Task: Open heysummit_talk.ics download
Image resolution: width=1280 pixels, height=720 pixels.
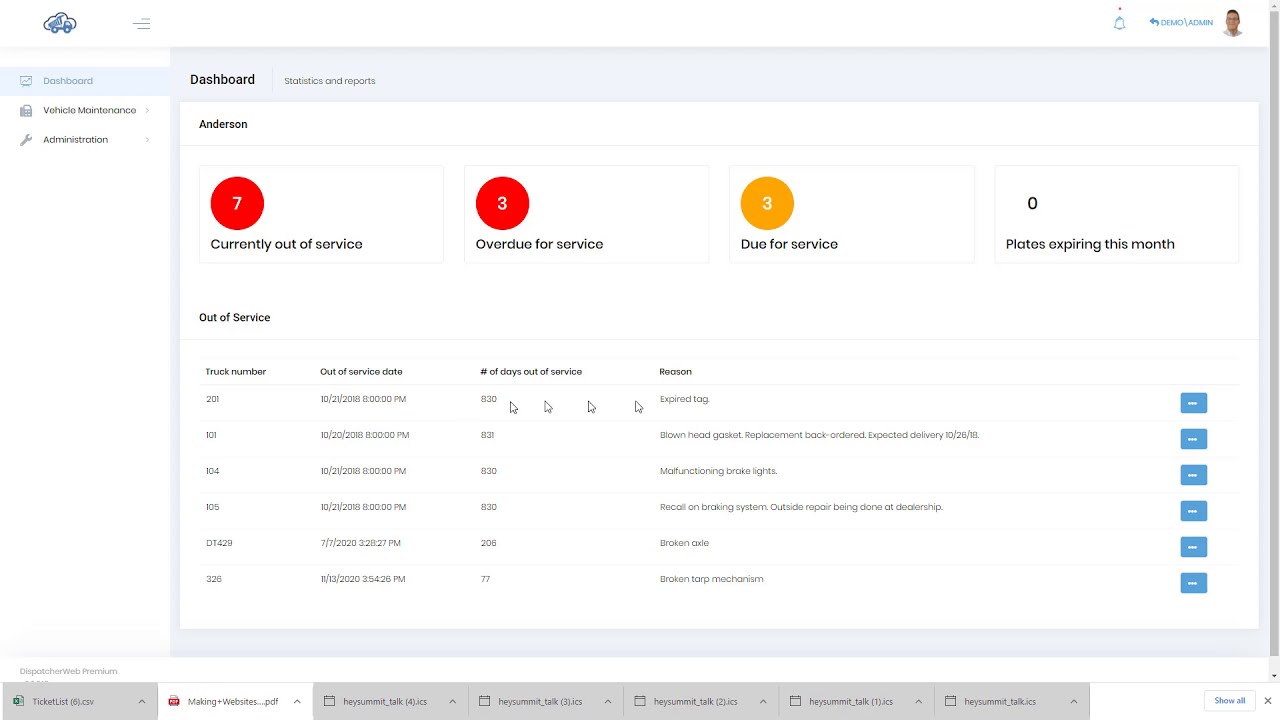Action: [x=998, y=702]
